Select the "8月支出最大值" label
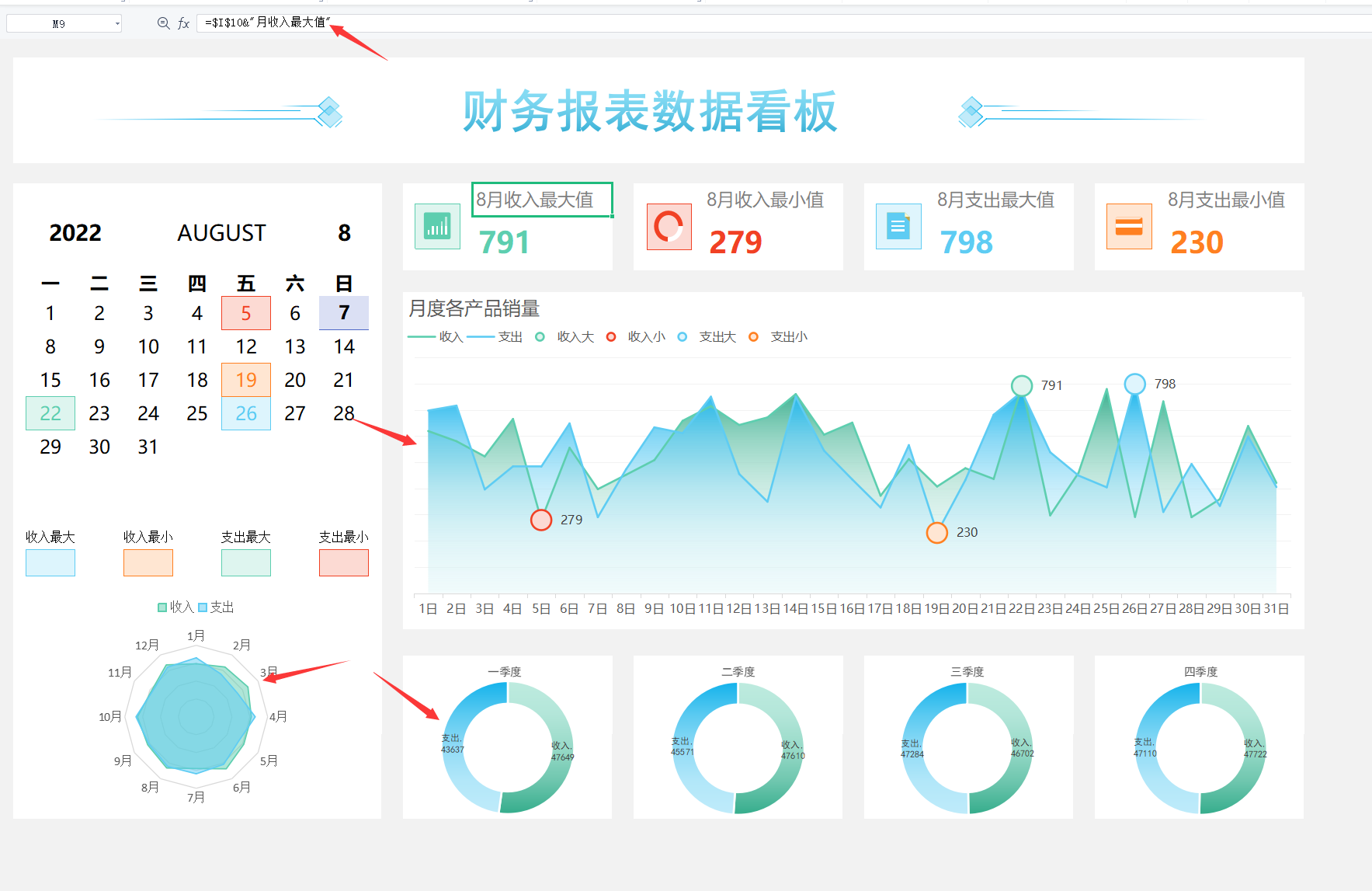1372x891 pixels. click(x=995, y=200)
